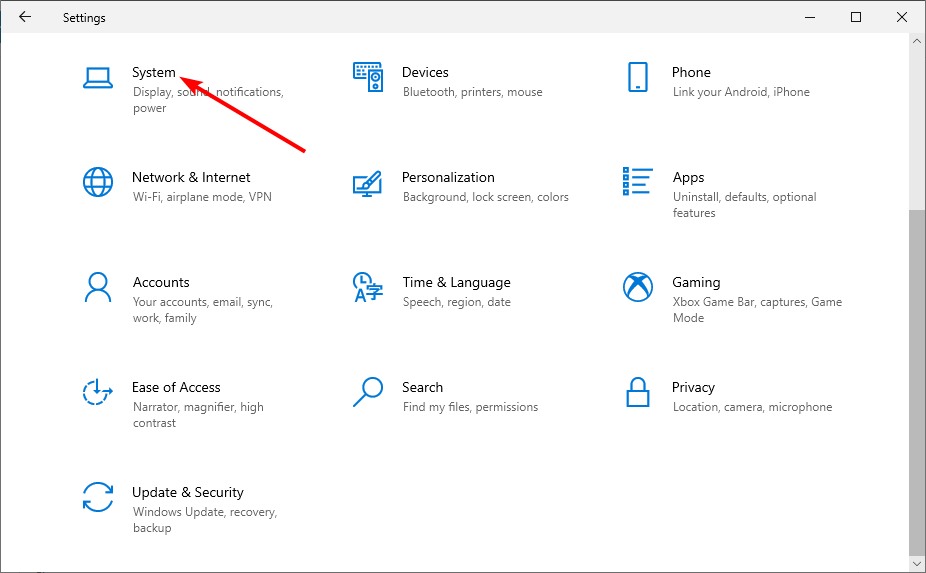
Task: Open the System settings link
Action: click(x=154, y=72)
